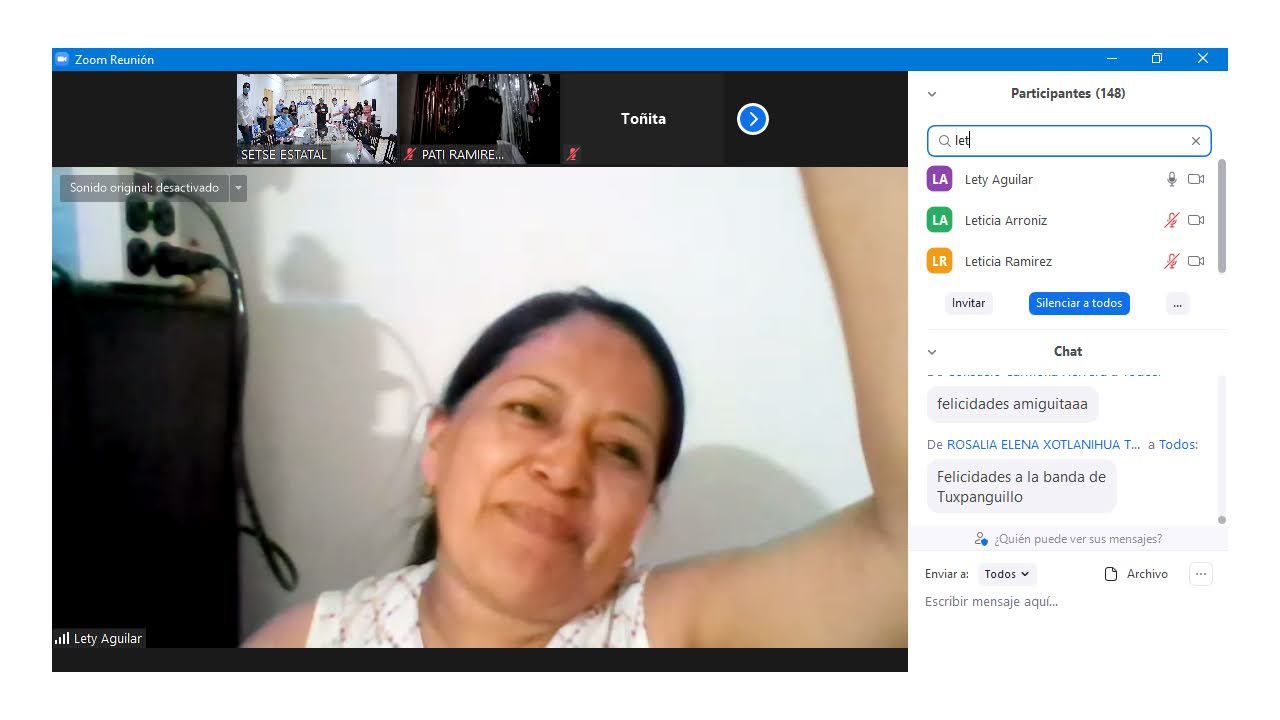Toggle Sonido original desactivado button

pyautogui.click(x=144, y=188)
